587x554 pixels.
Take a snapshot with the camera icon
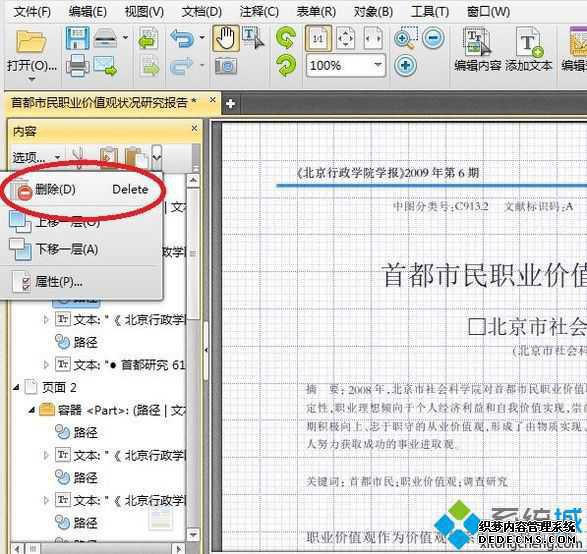coord(225,66)
